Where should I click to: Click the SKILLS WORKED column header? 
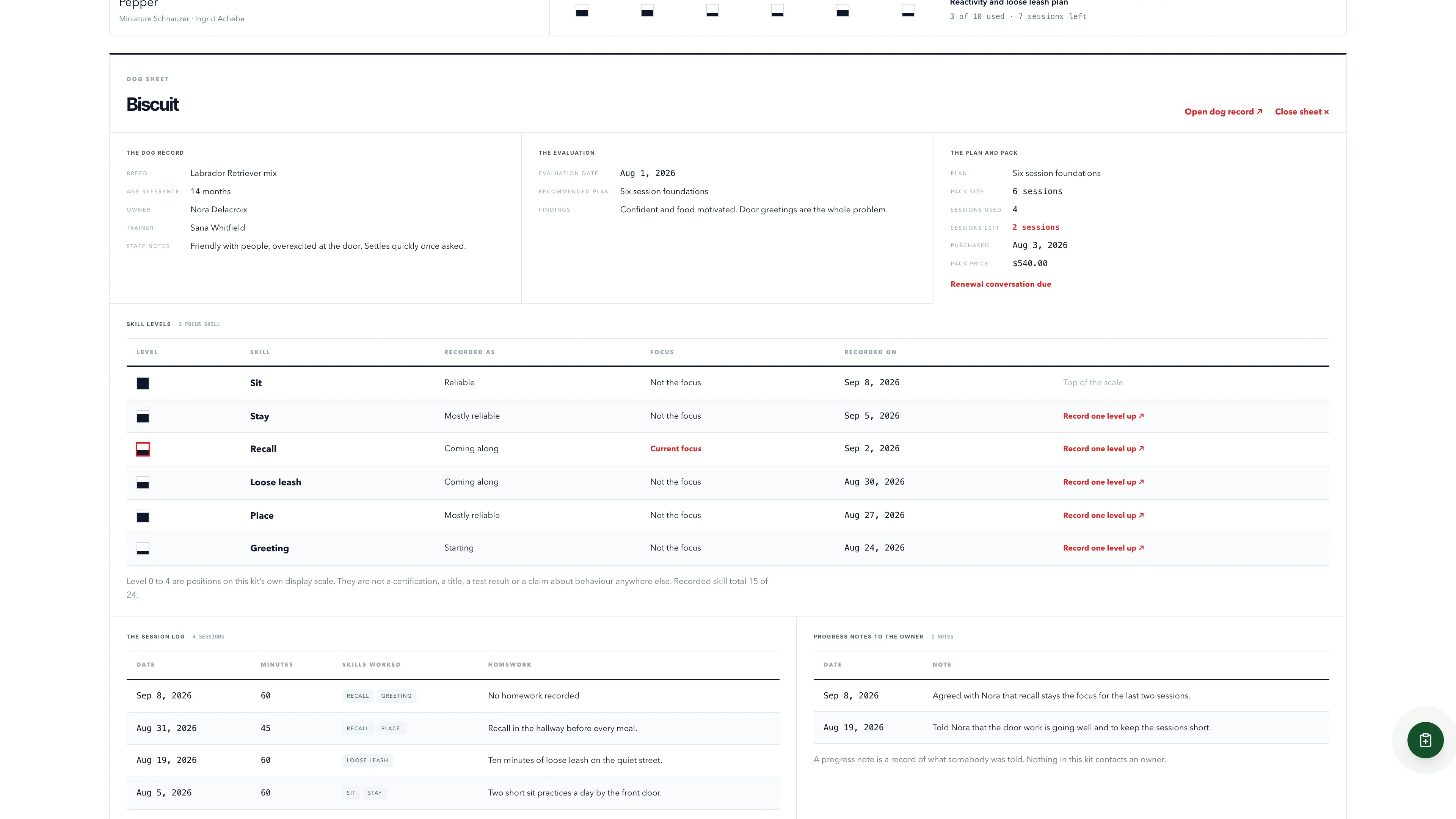pos(371,665)
